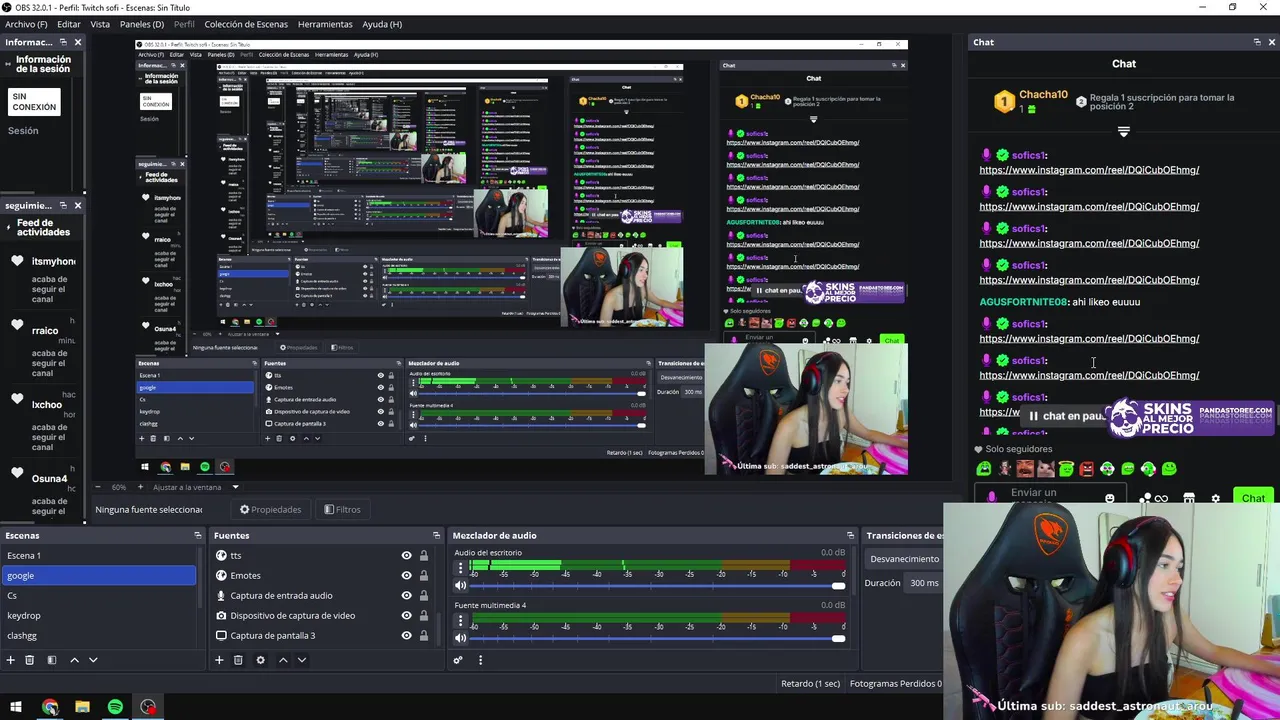Screen dimensions: 1280x720
Task: Open options dots for Fuente multimedia 4
Action: 460,620
